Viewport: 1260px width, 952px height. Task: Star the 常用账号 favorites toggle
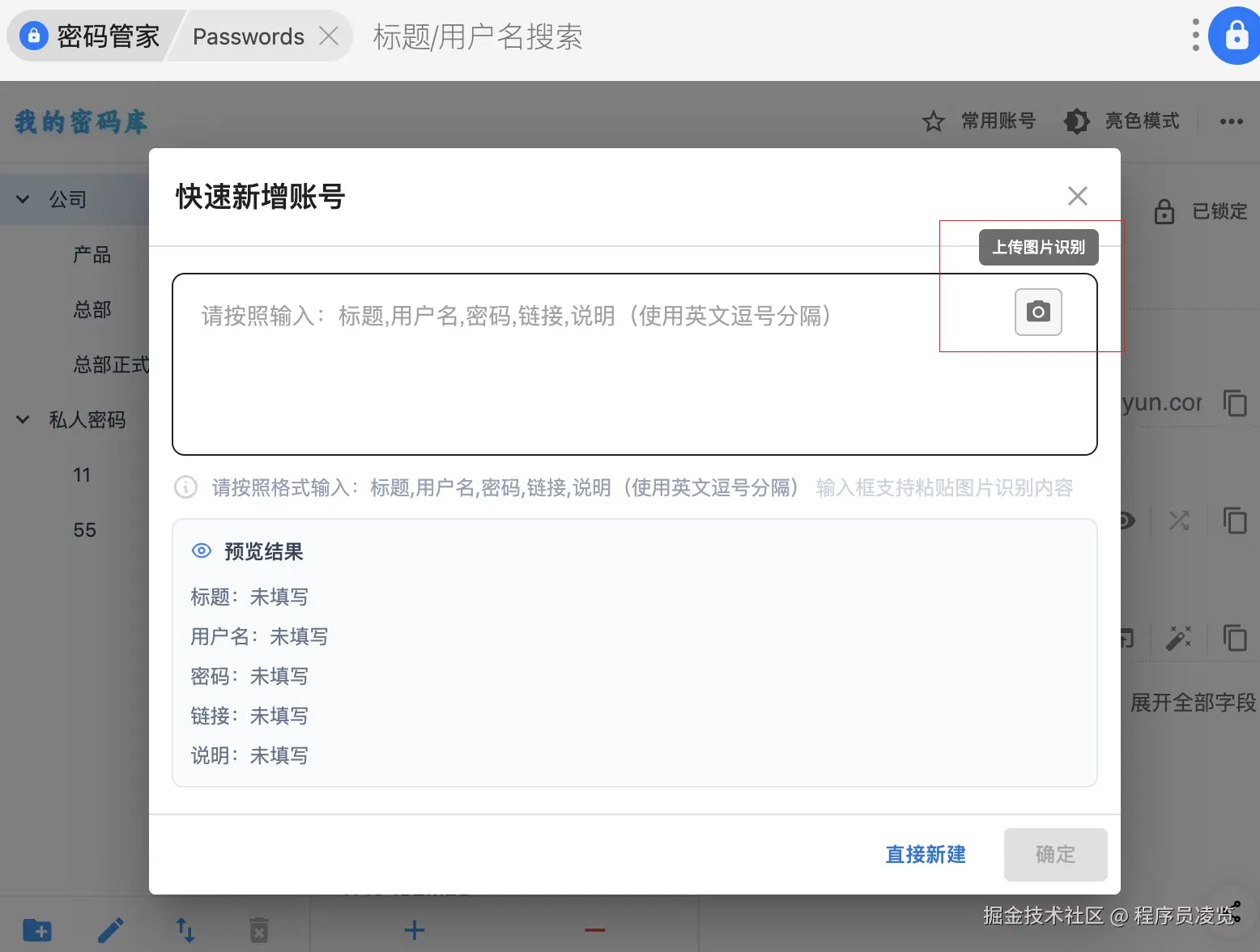pos(934,121)
